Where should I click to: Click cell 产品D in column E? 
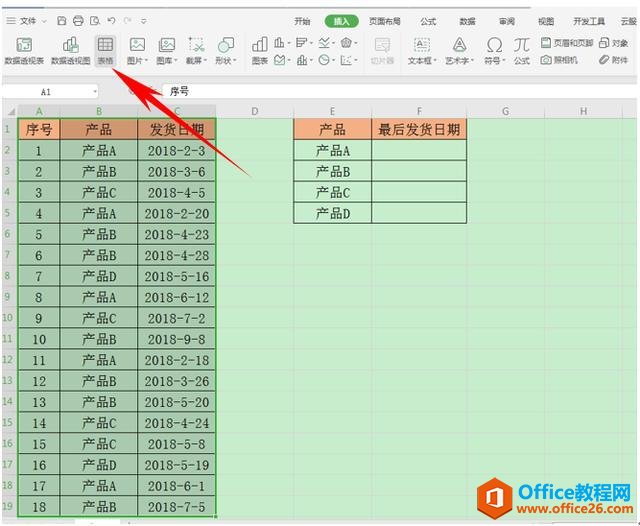click(x=333, y=213)
